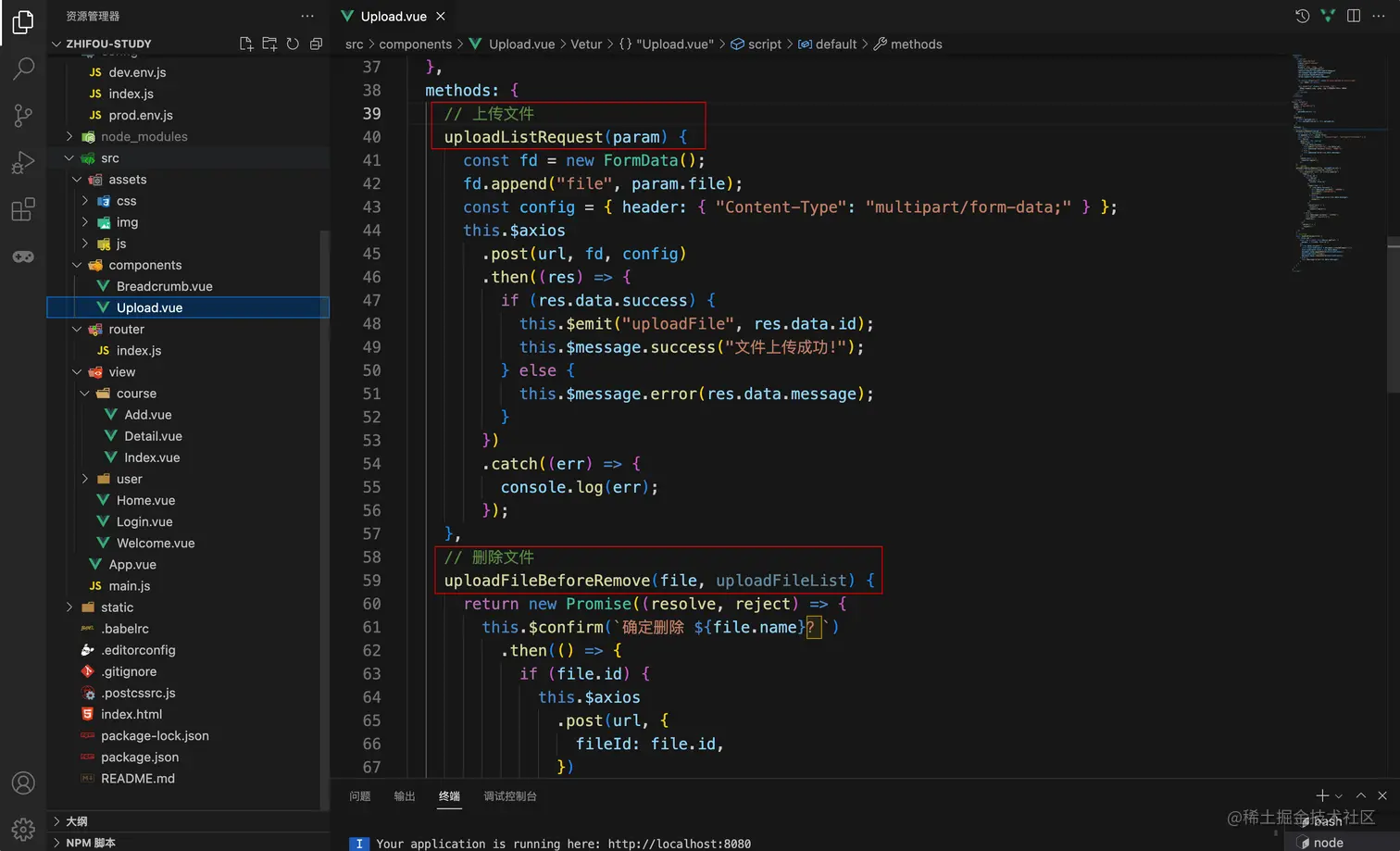
Task: Split the editor to the right
Action: (x=1354, y=16)
